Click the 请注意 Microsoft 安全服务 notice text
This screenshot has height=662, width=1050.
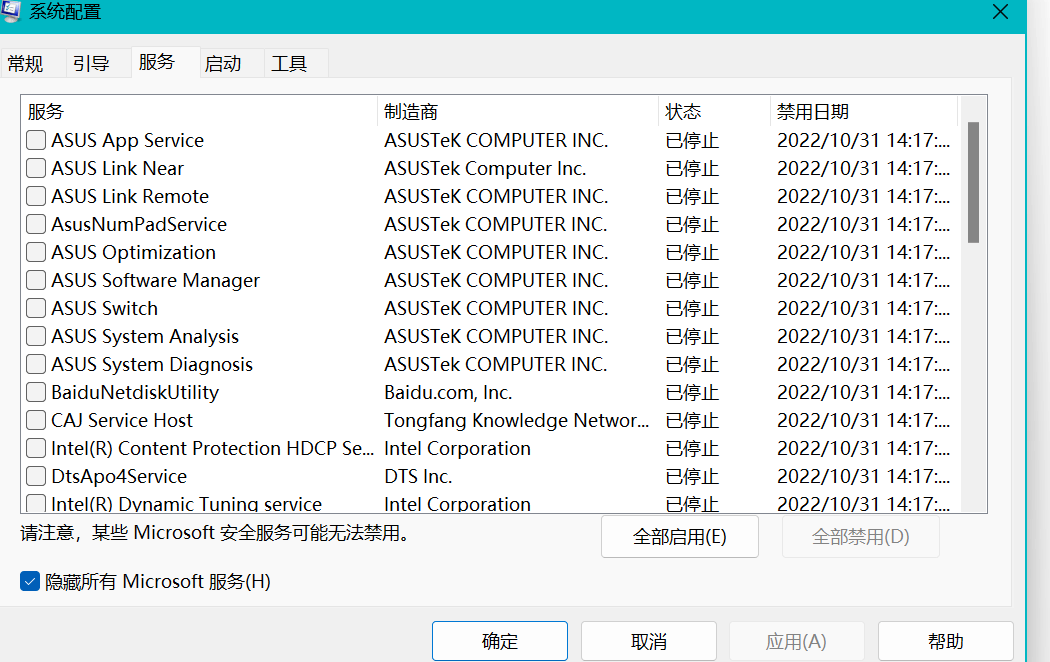pyautogui.click(x=214, y=533)
